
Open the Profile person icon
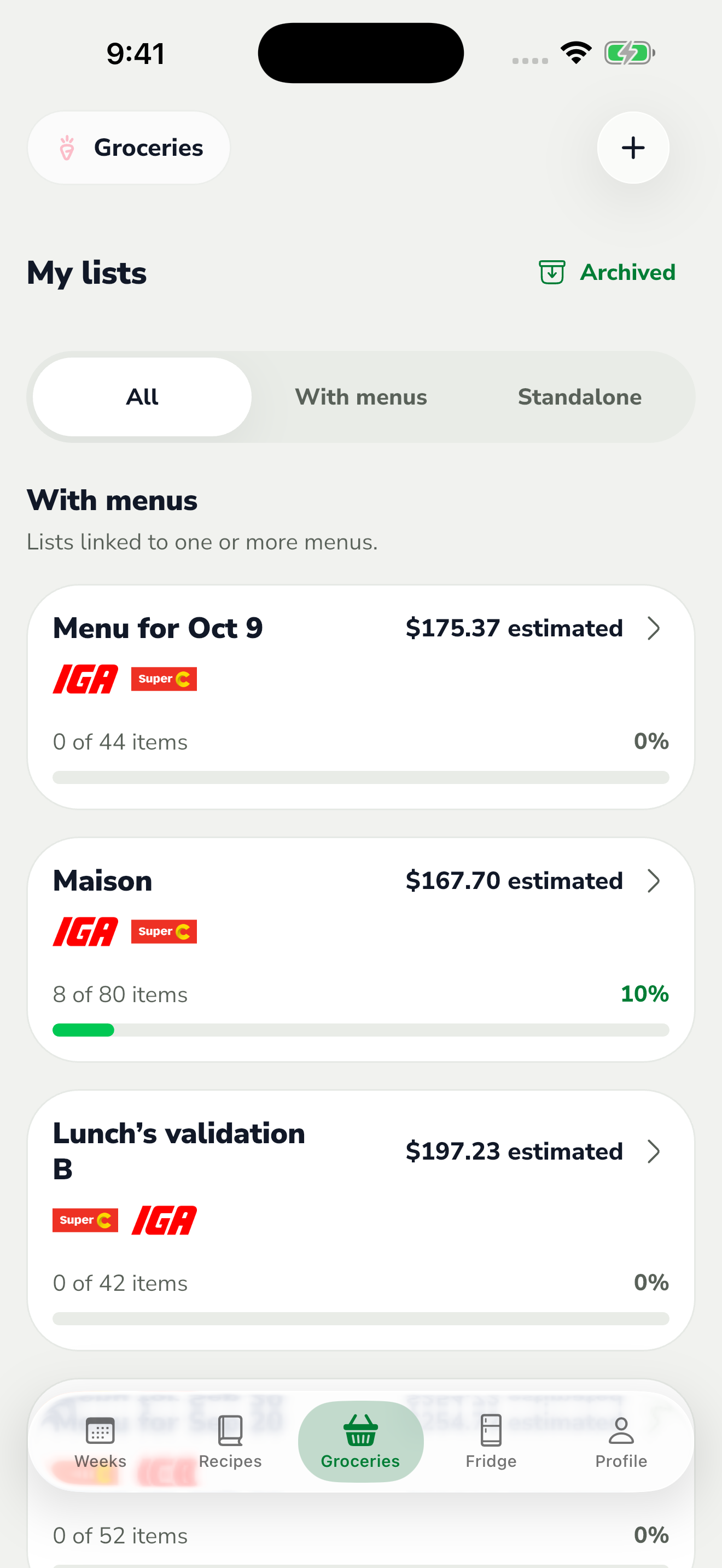(621, 1430)
